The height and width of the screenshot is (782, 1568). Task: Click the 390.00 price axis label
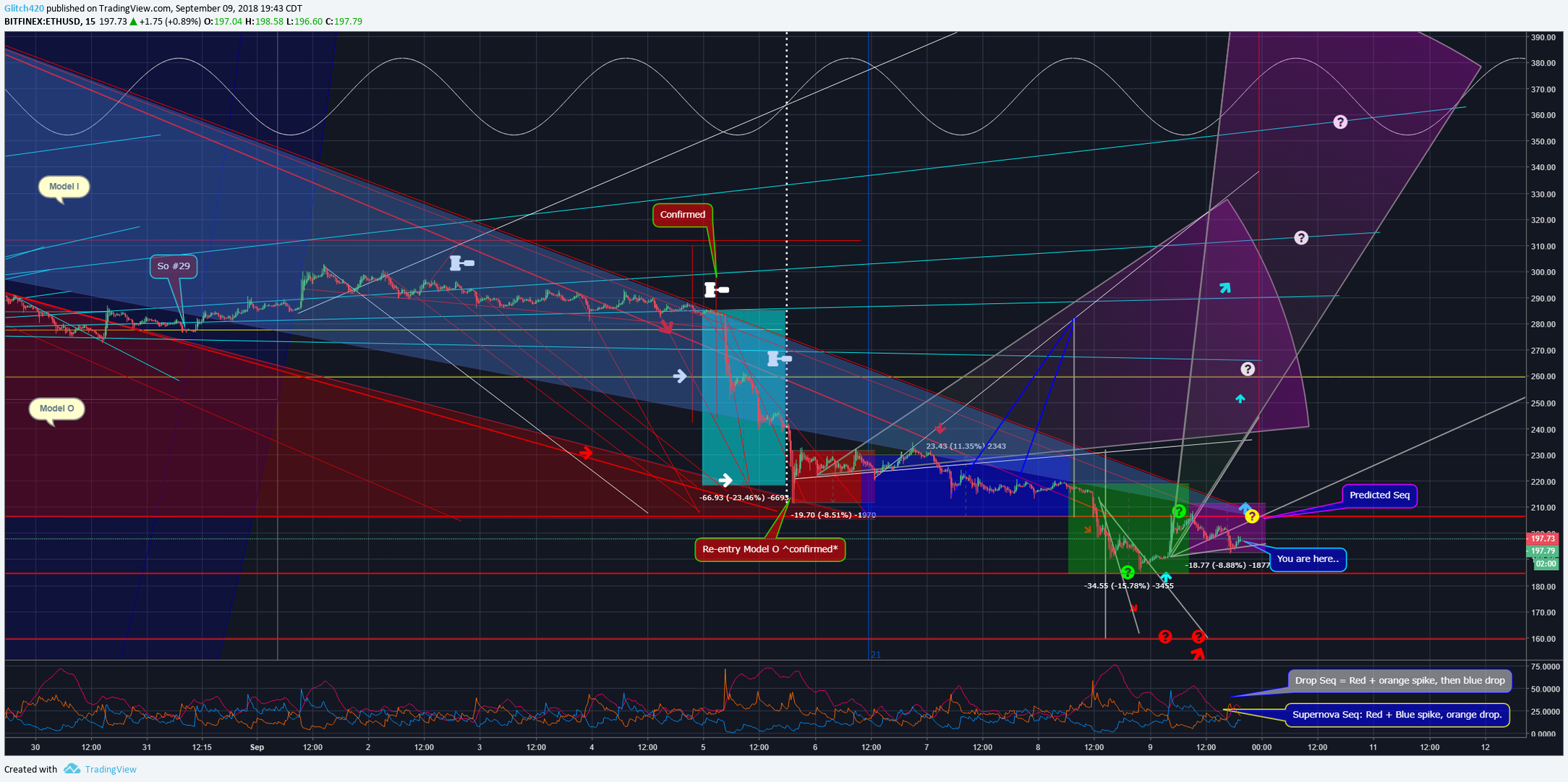click(1543, 37)
